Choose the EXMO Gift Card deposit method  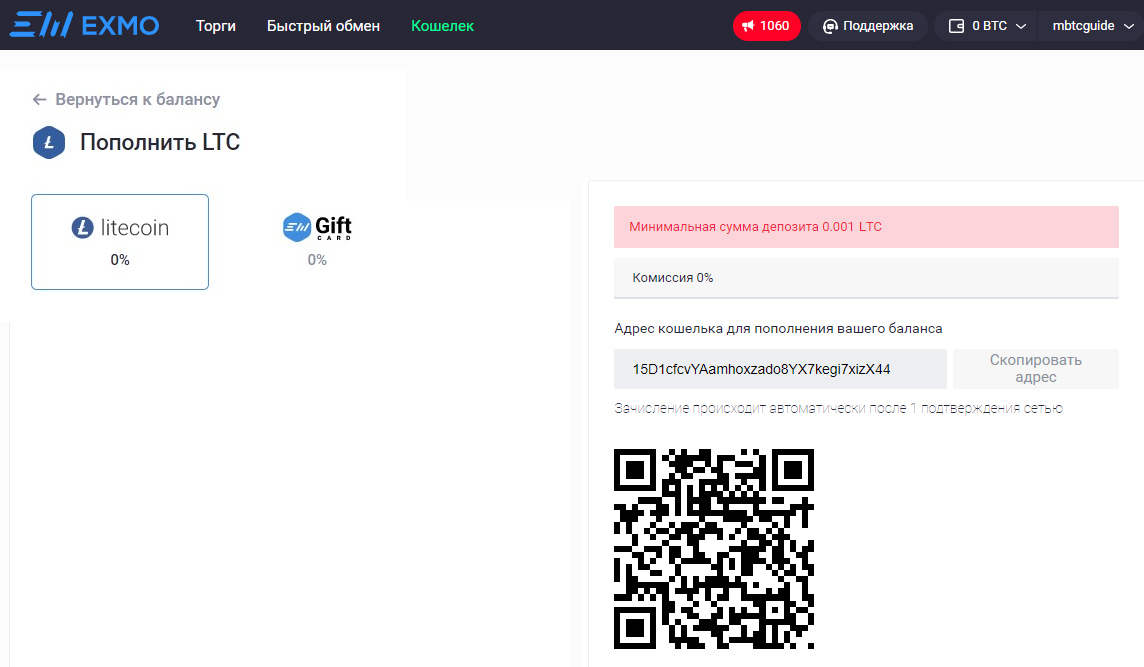[317, 240]
